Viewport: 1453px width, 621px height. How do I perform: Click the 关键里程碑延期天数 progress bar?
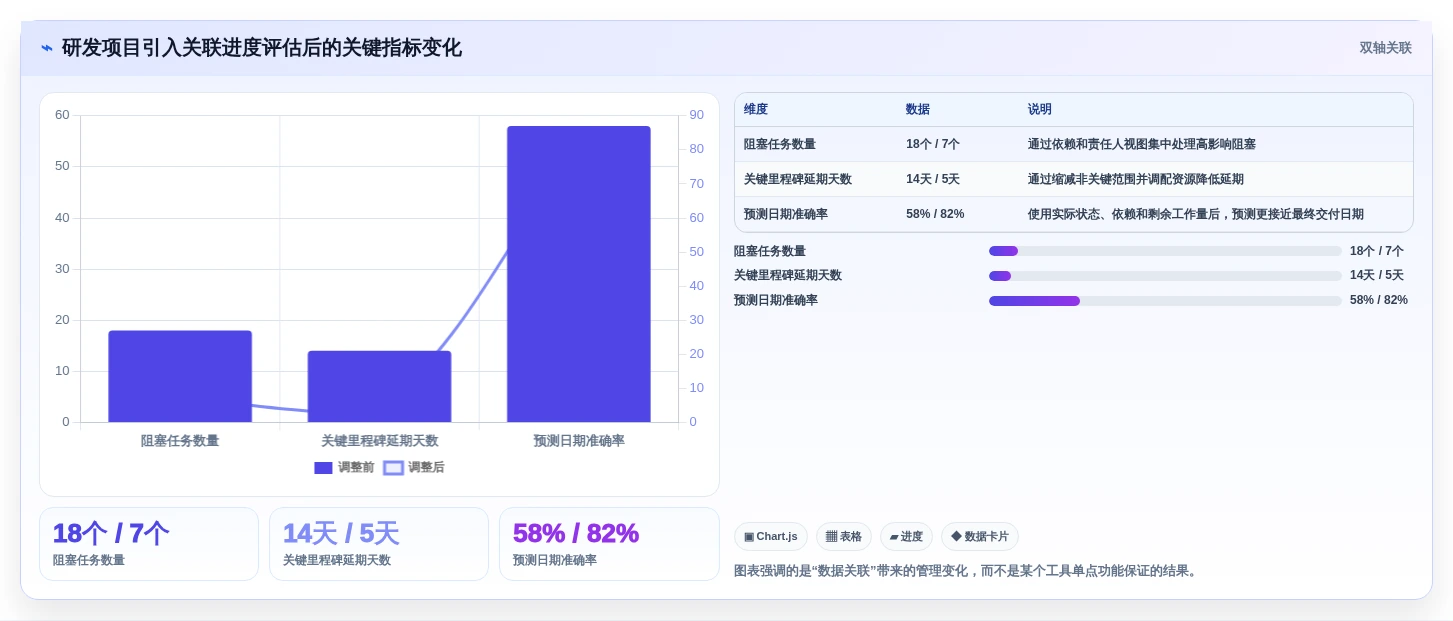1165,276
